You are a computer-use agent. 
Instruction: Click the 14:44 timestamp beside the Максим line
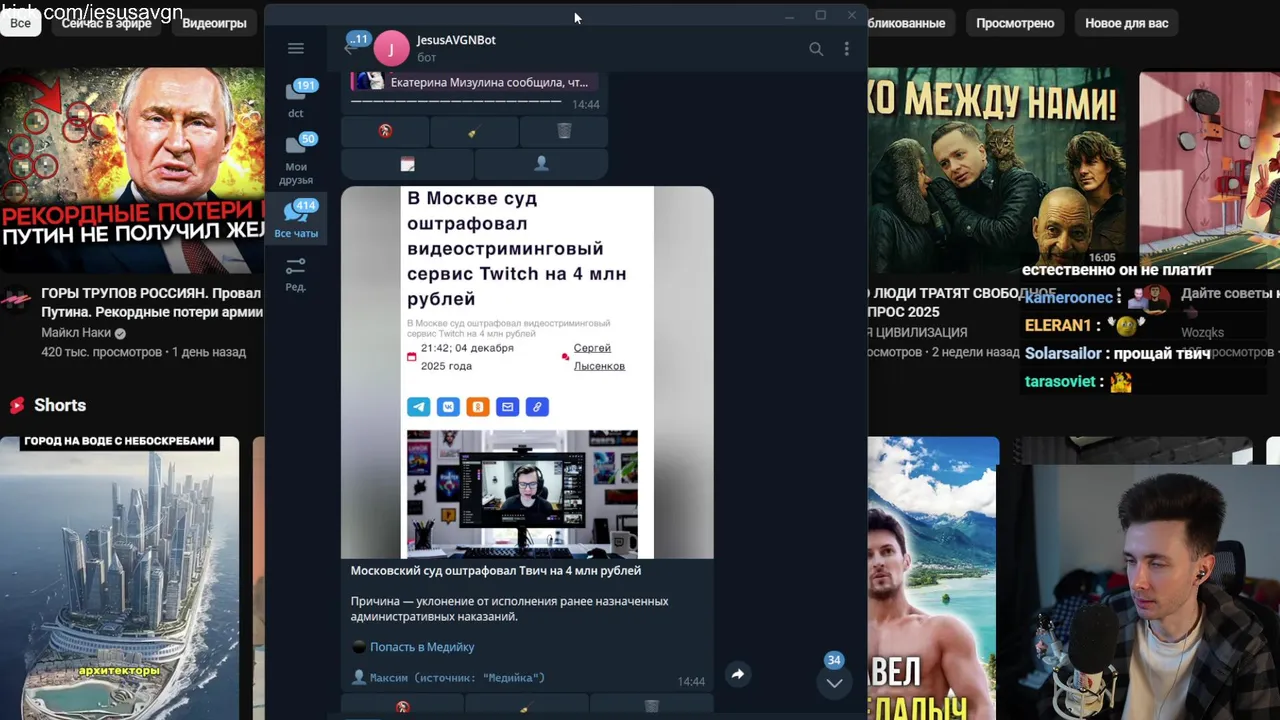click(x=691, y=681)
